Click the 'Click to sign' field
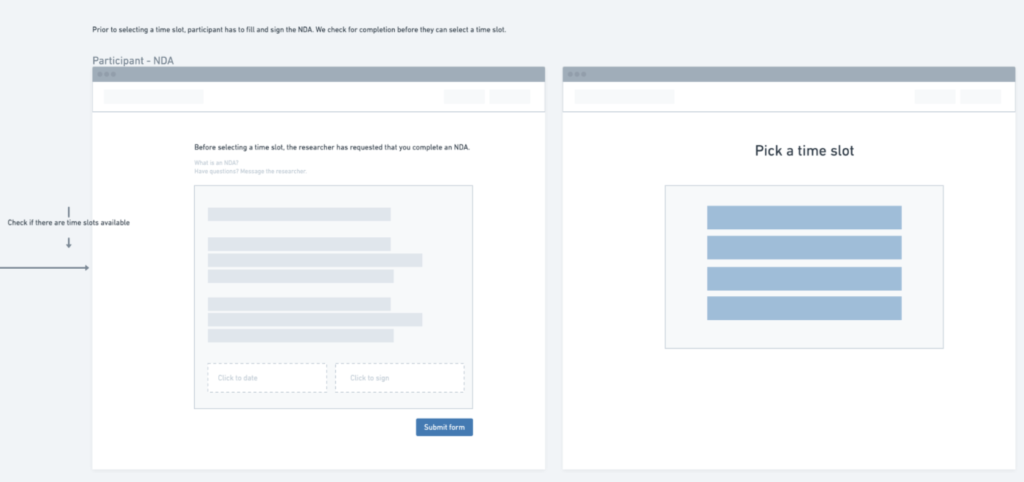 pos(400,378)
